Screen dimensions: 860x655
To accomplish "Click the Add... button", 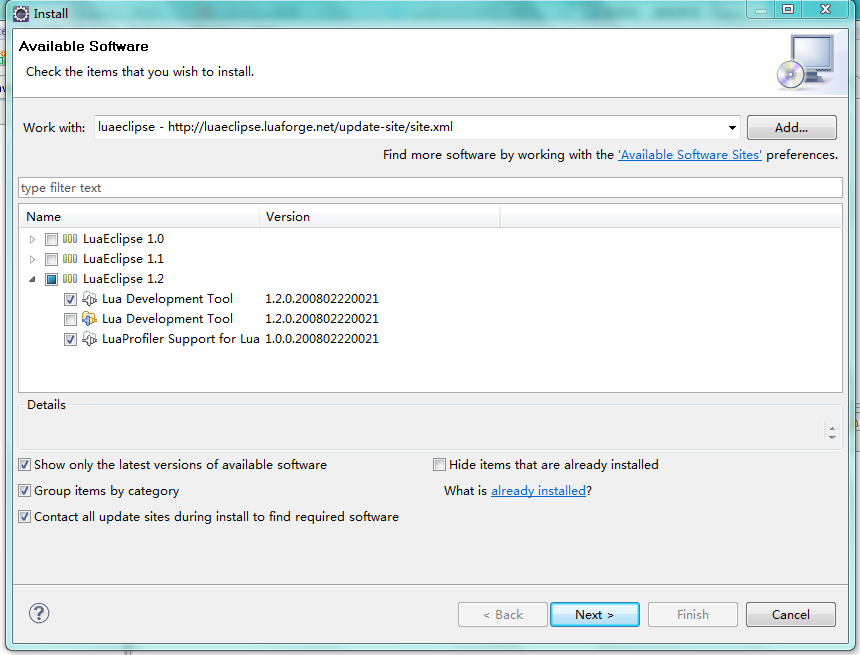I will coord(791,128).
